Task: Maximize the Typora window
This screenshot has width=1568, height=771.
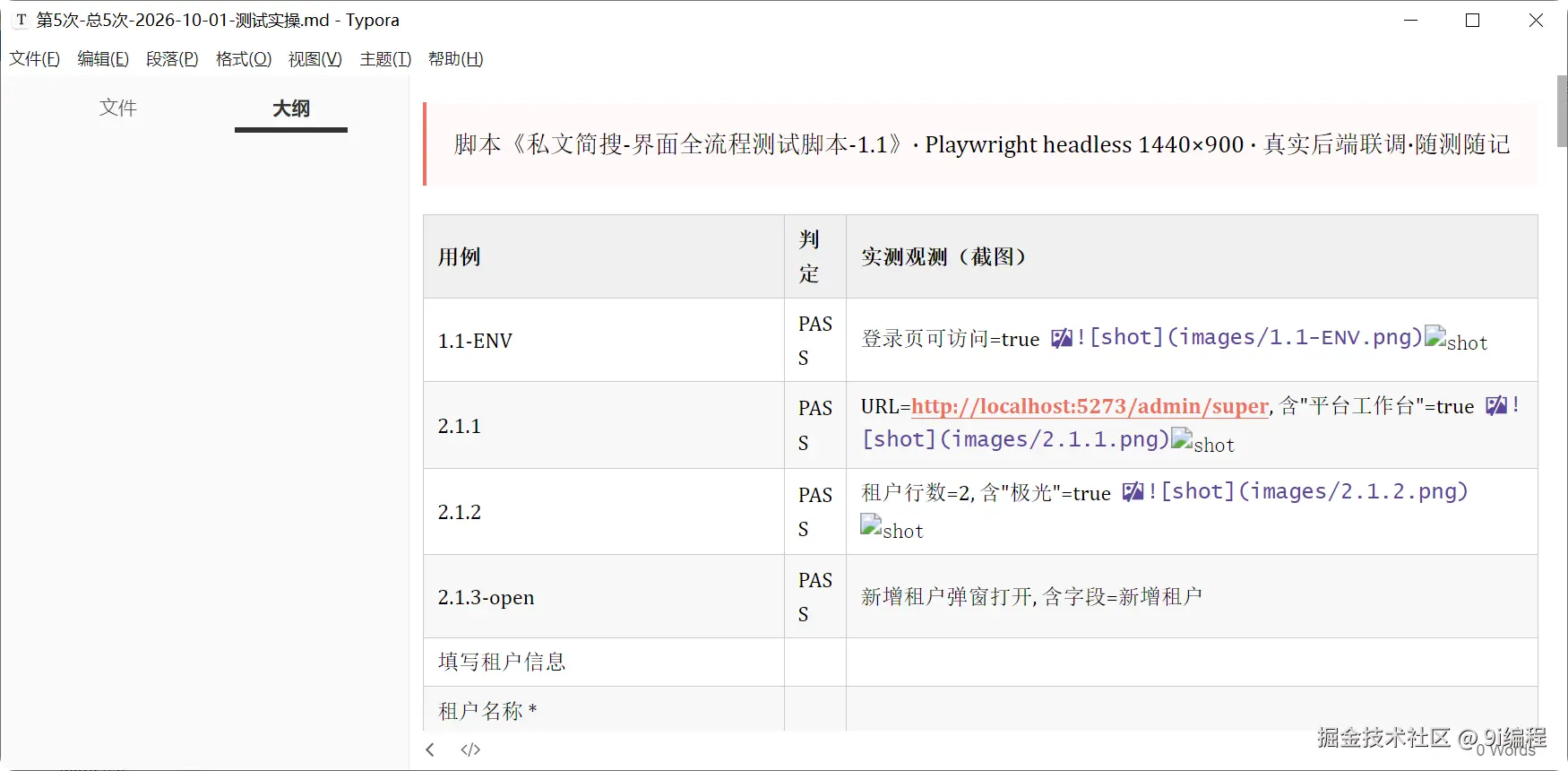Action: 1472,20
